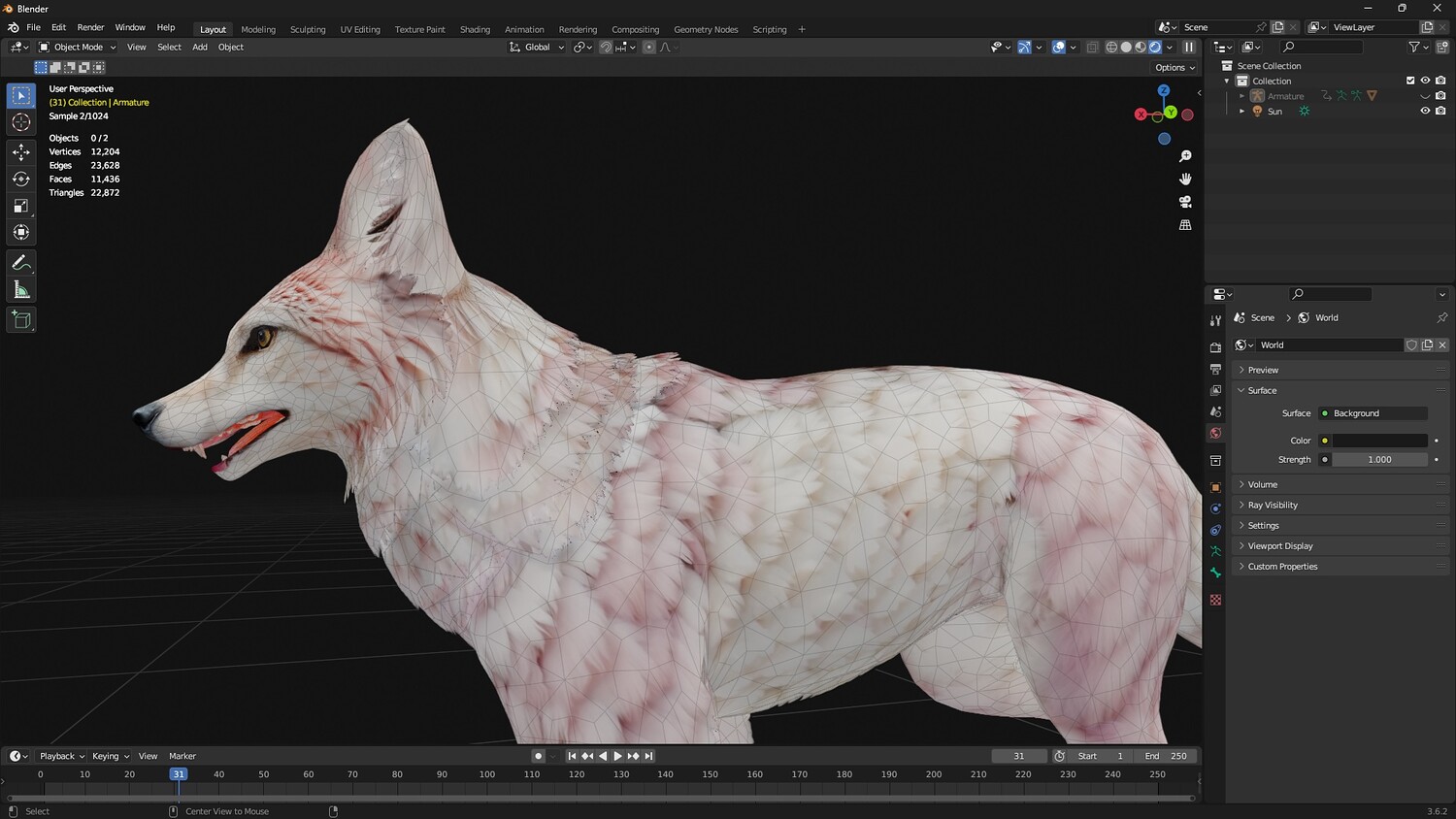
Task: Open the Object properties tab
Action: coord(1215,487)
